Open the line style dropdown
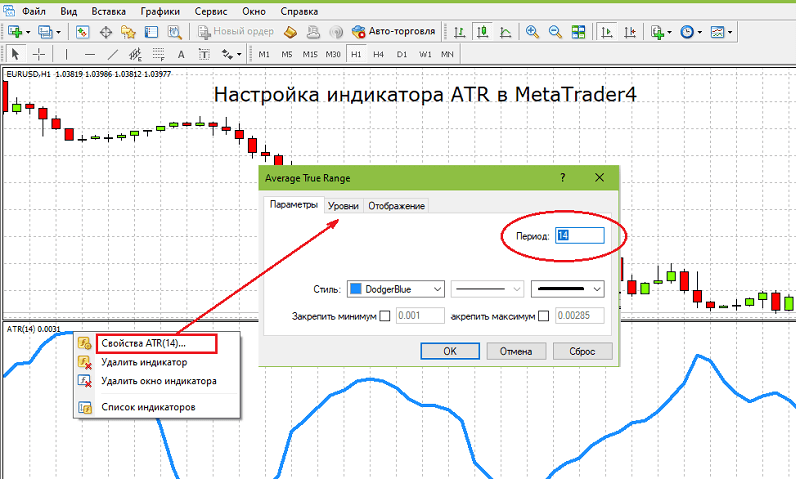This screenshot has height=479, width=800. (x=487, y=289)
